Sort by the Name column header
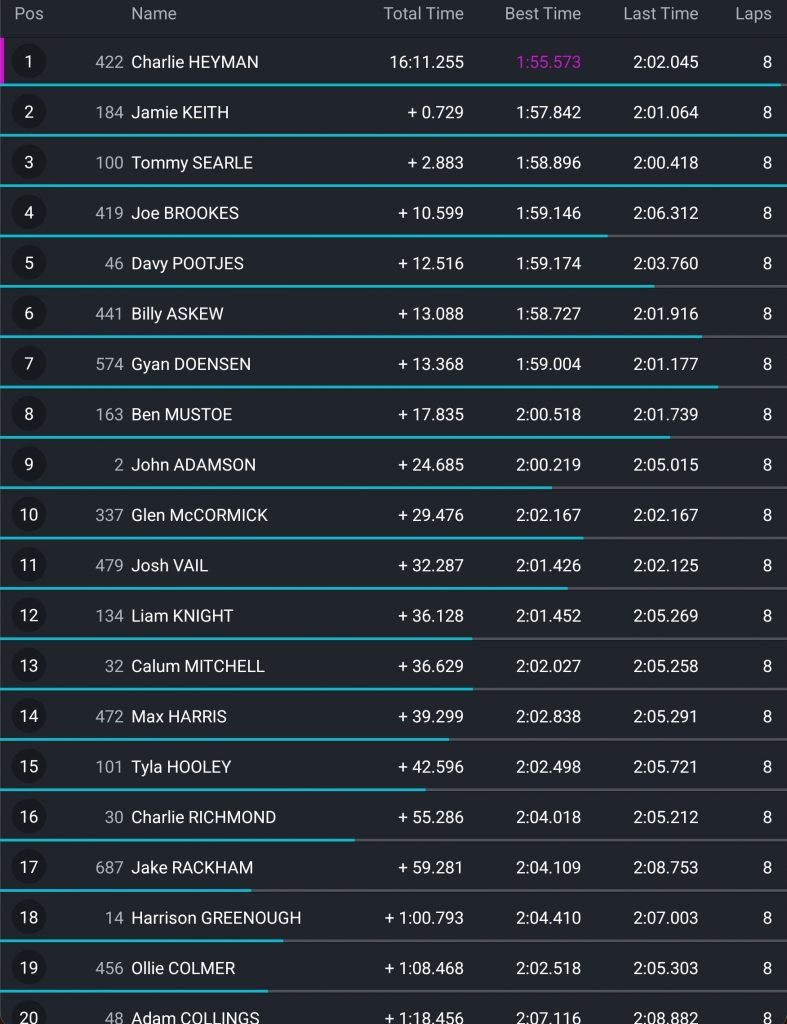787x1024 pixels. coord(154,14)
